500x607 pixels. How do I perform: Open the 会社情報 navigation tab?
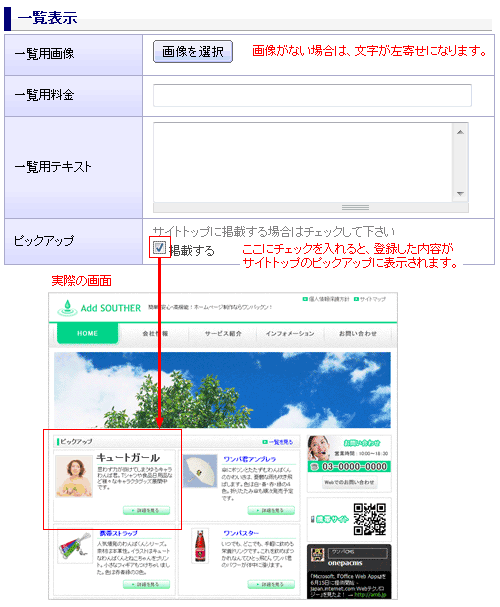(155, 334)
